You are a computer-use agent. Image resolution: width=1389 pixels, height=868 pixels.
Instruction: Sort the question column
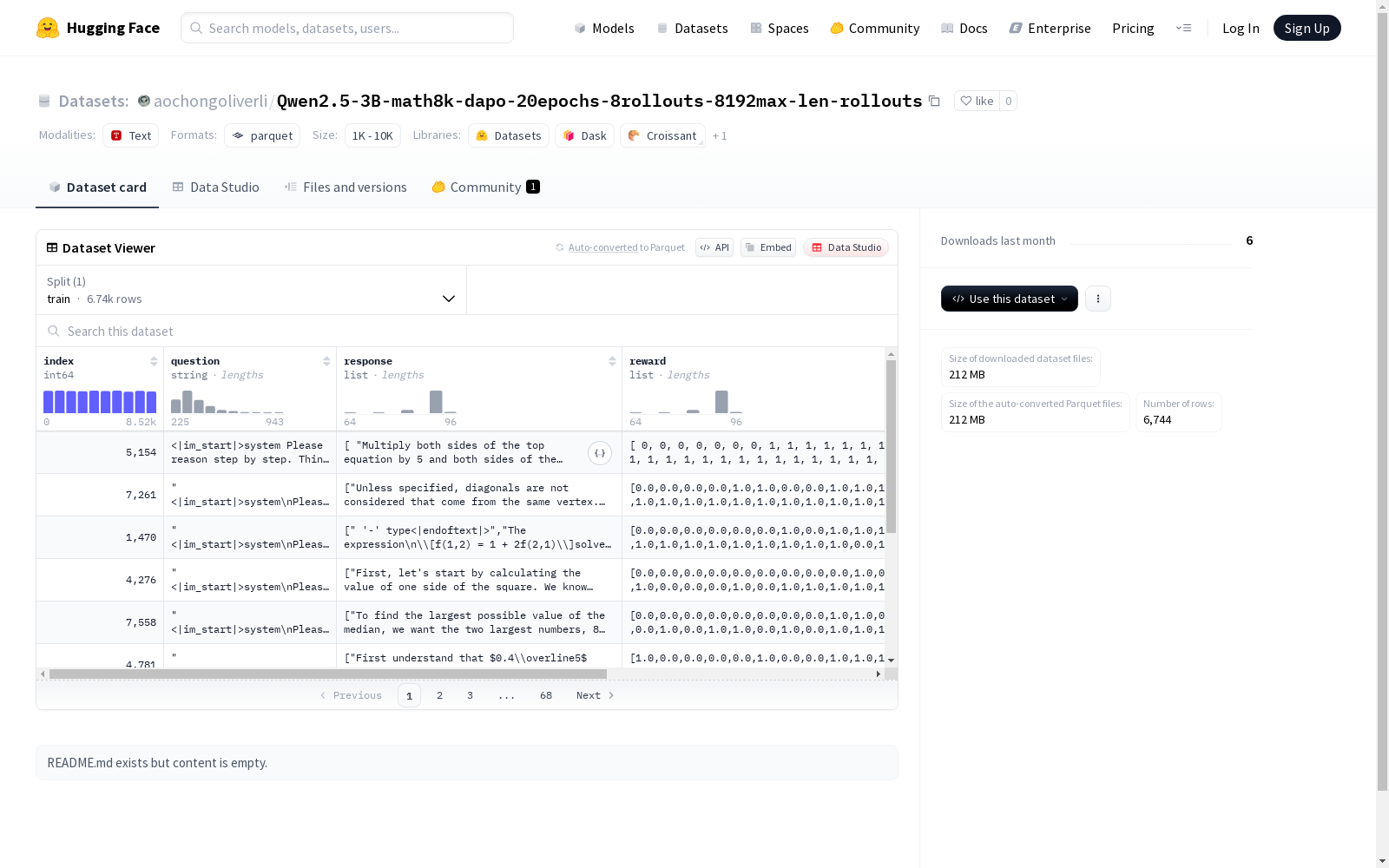tap(326, 361)
